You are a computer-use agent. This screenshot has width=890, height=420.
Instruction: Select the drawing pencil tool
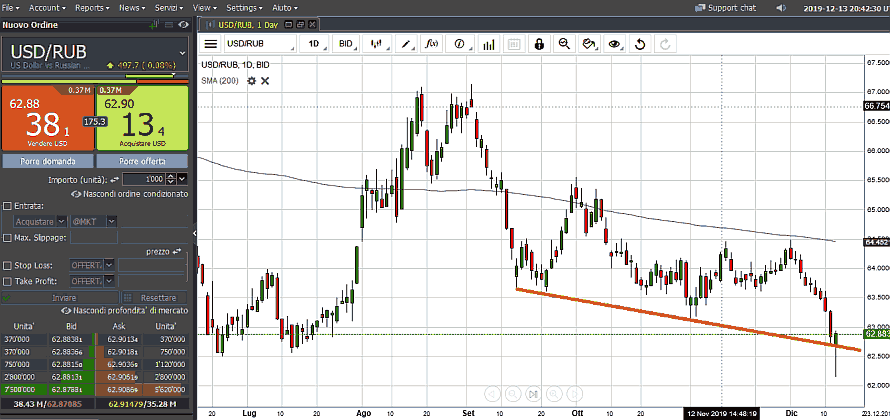pyautogui.click(x=406, y=44)
